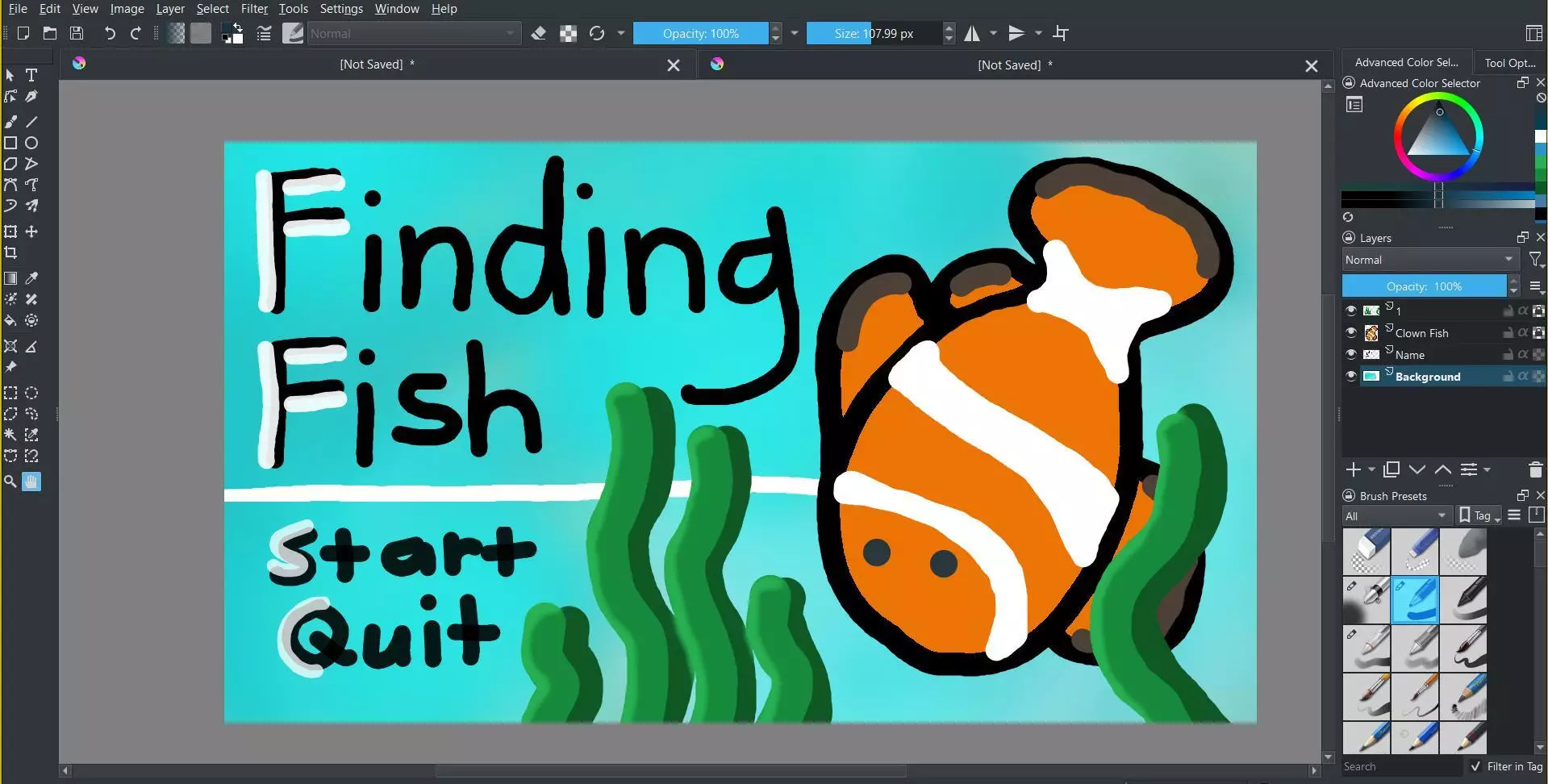The image size is (1548, 784).
Task: Open the brush blending mode dropdown in toolbar
Action: pyautogui.click(x=414, y=33)
